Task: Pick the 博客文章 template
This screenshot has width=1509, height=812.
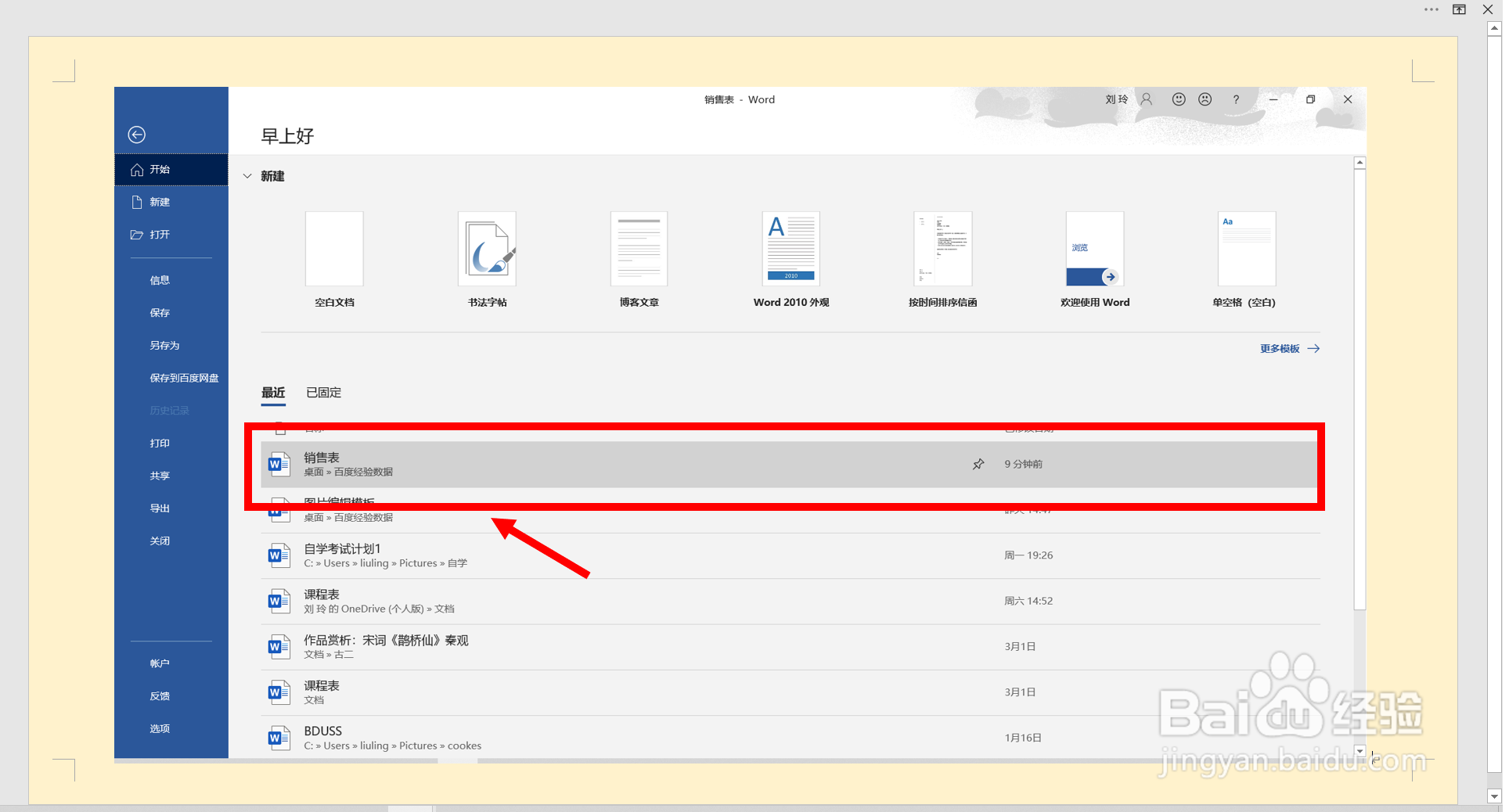Action: click(x=639, y=249)
